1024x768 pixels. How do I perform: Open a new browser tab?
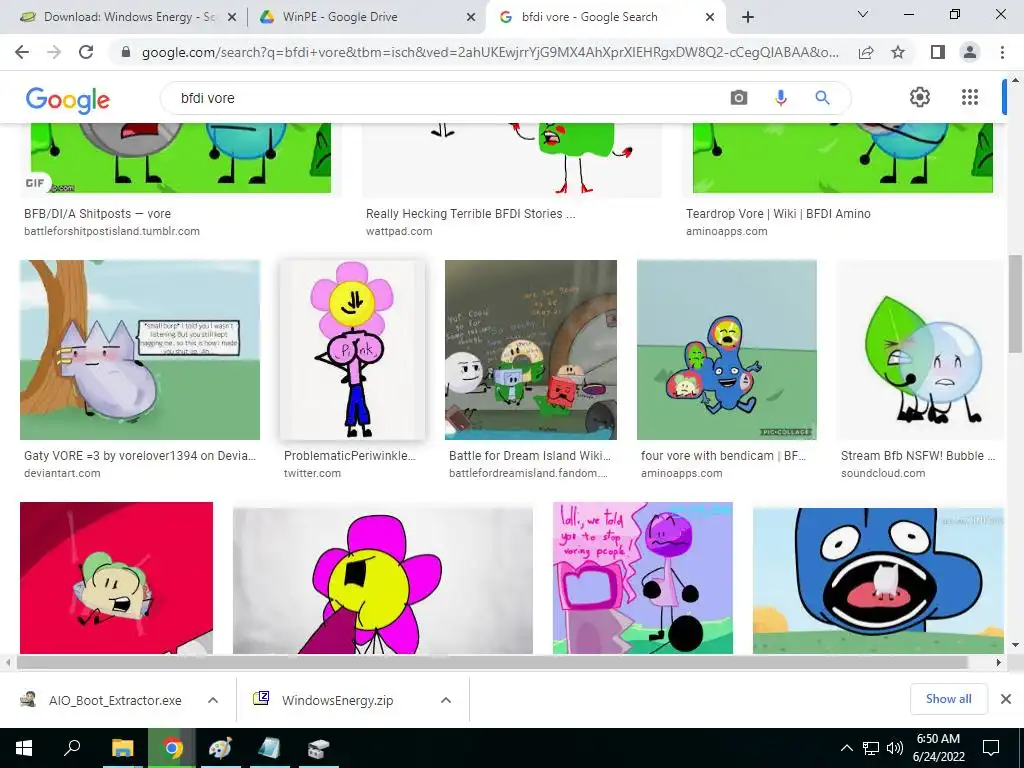pos(748,17)
